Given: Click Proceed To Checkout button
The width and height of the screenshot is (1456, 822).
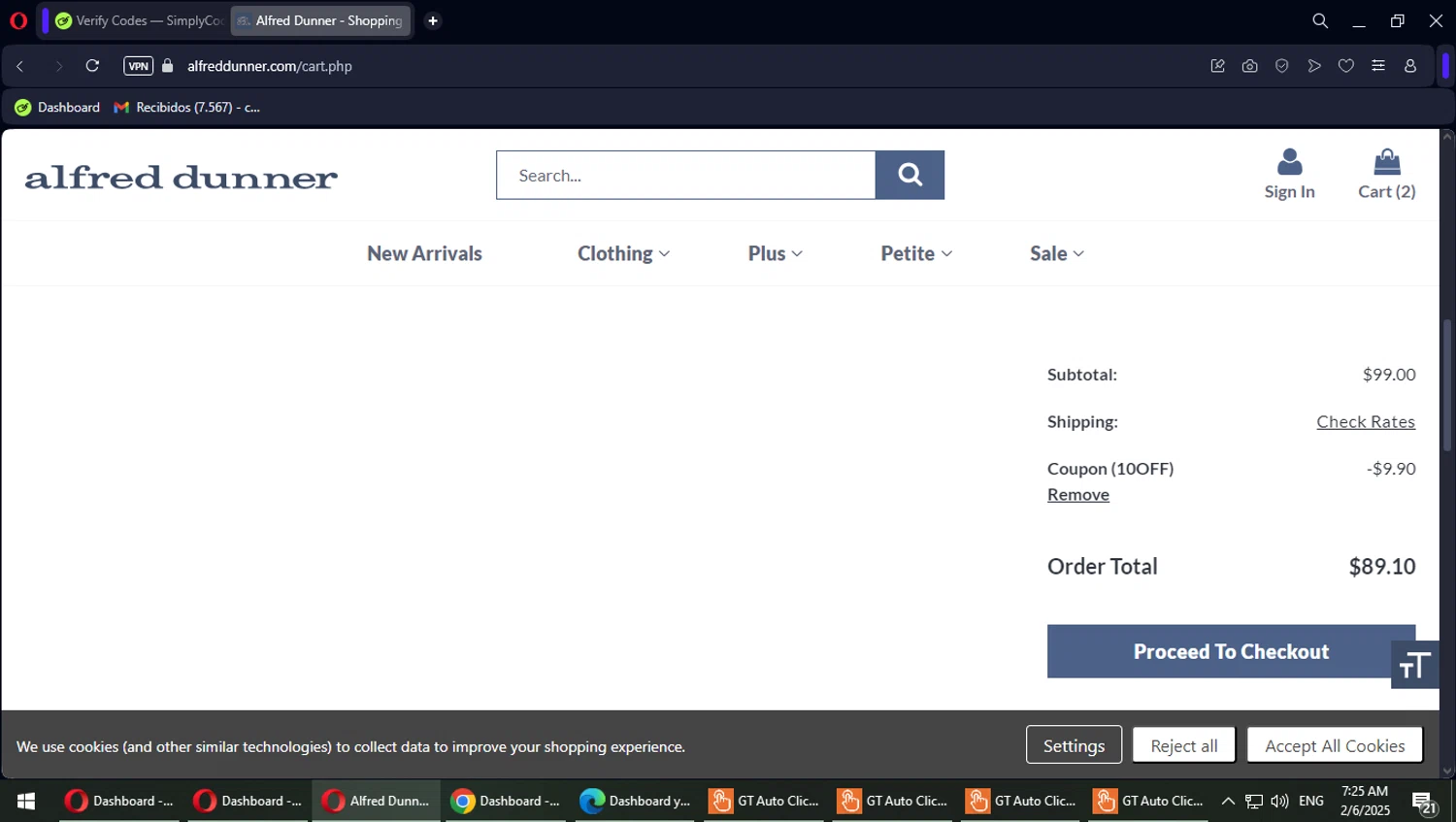Looking at the screenshot, I should pyautogui.click(x=1231, y=651).
